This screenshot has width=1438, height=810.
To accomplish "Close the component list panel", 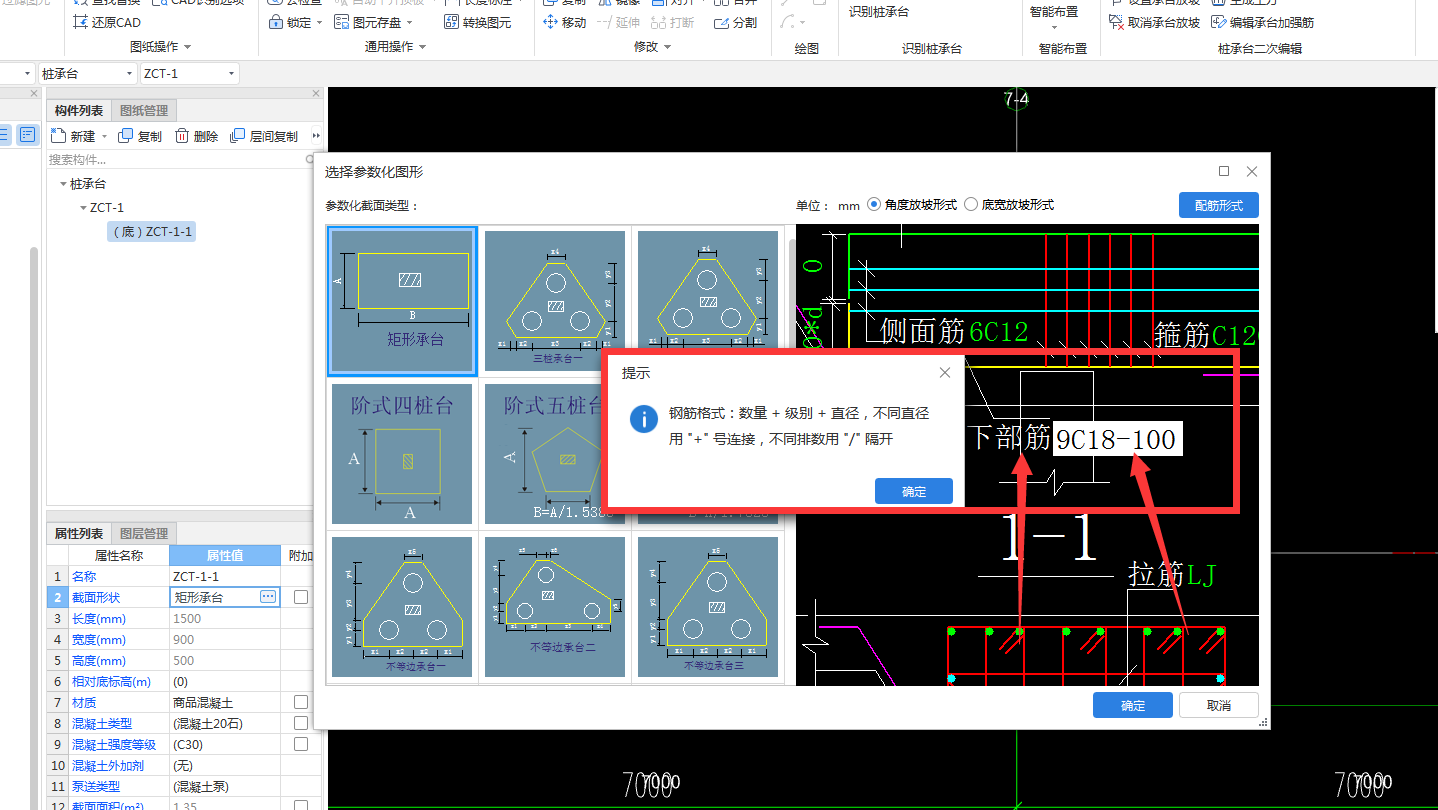I will (316, 94).
